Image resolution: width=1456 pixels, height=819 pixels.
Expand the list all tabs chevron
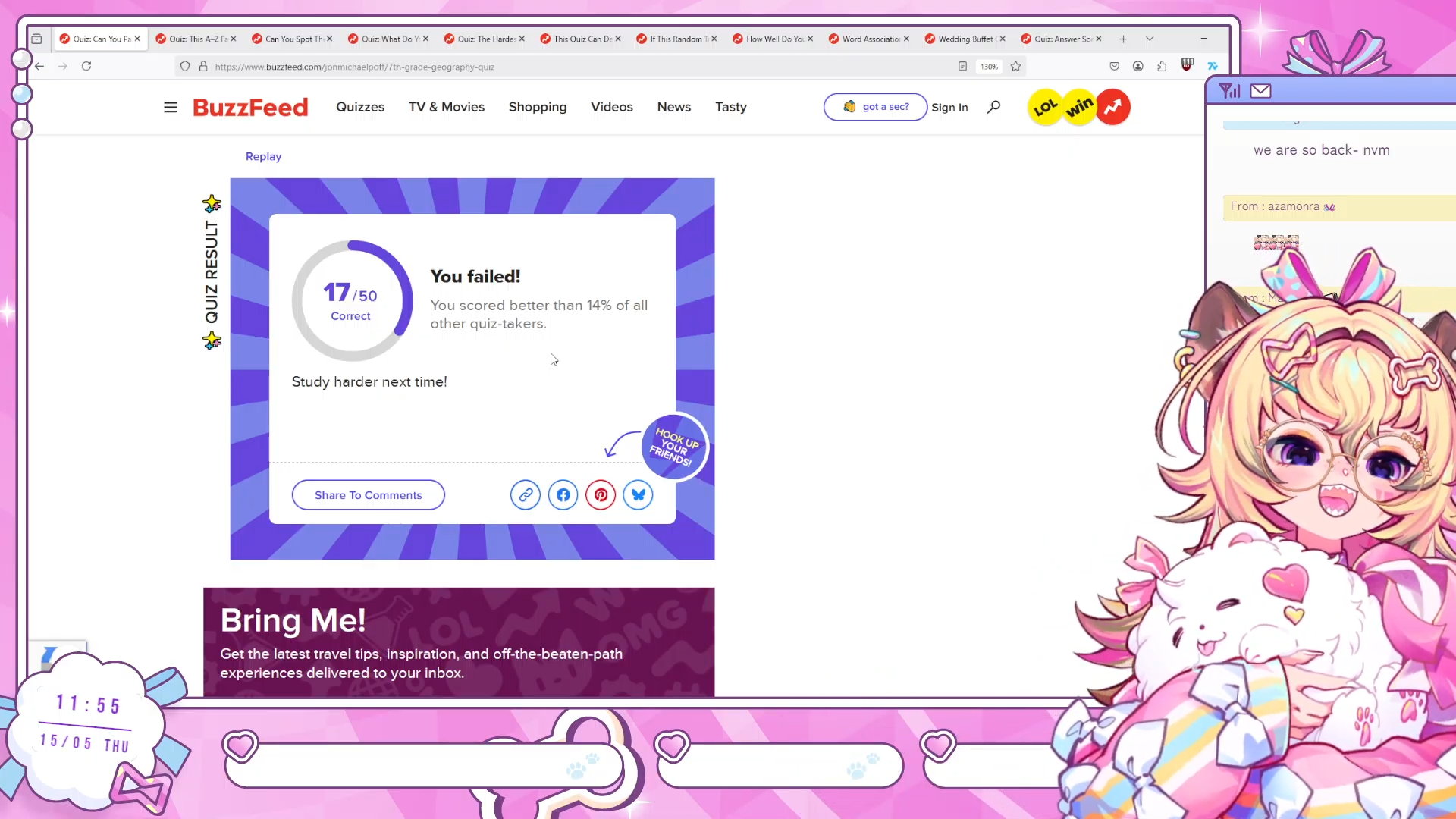(x=1150, y=39)
